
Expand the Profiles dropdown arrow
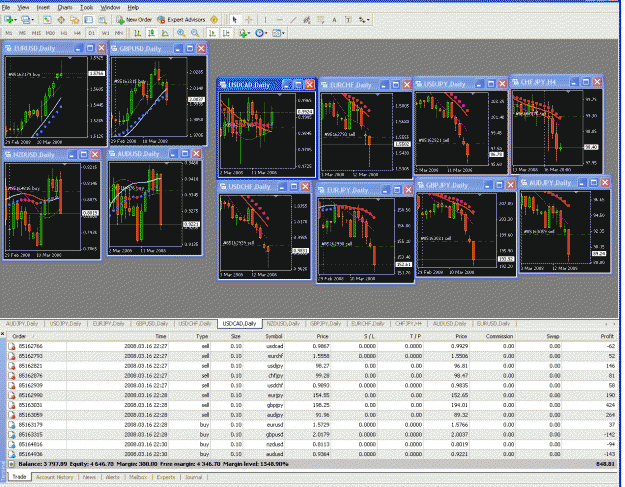(x=33, y=20)
